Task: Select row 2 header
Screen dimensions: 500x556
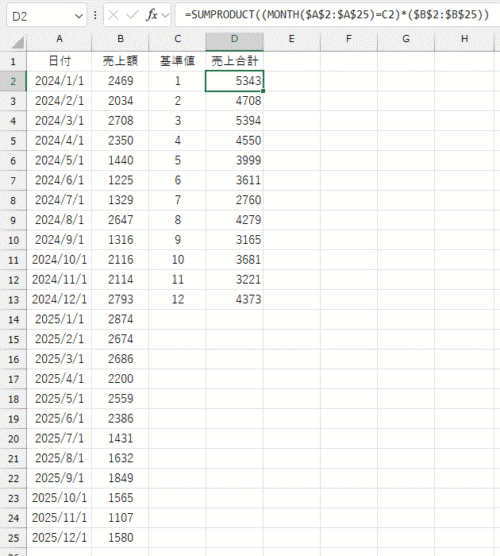Action: (x=13, y=82)
